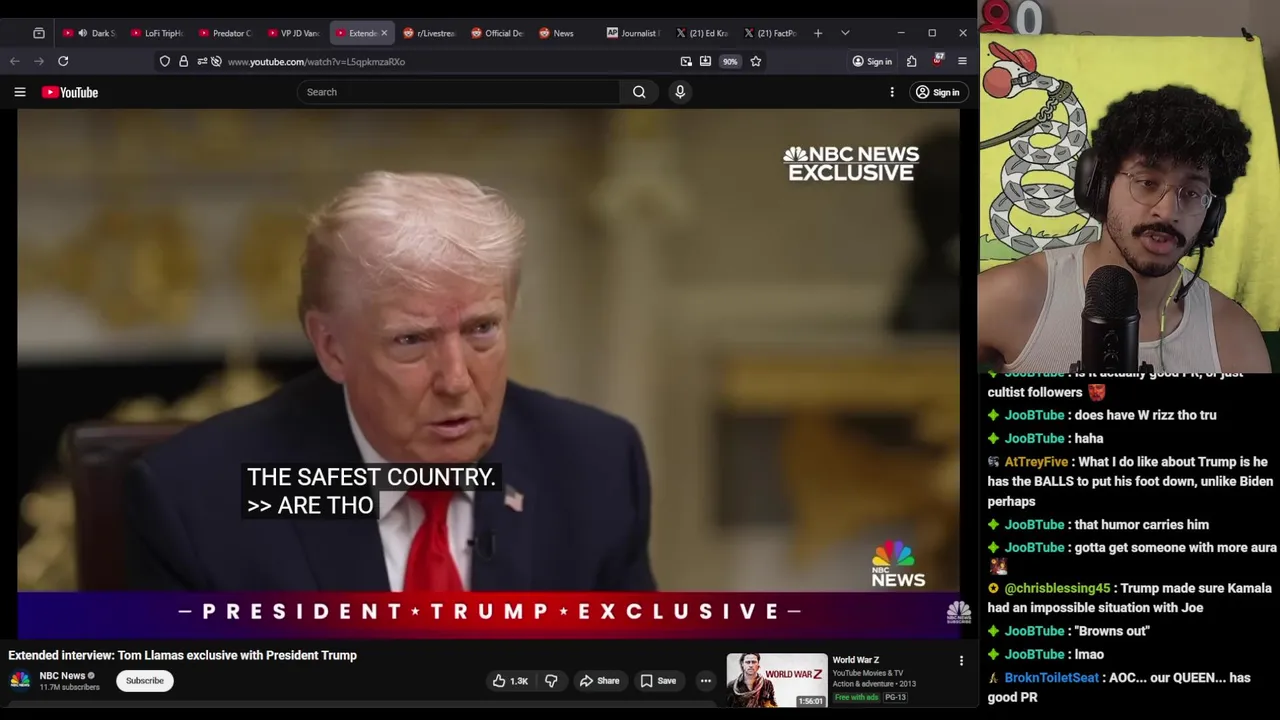This screenshot has width=1280, height=720.
Task: Open Firefox application hamburger menu
Action: coord(962,61)
